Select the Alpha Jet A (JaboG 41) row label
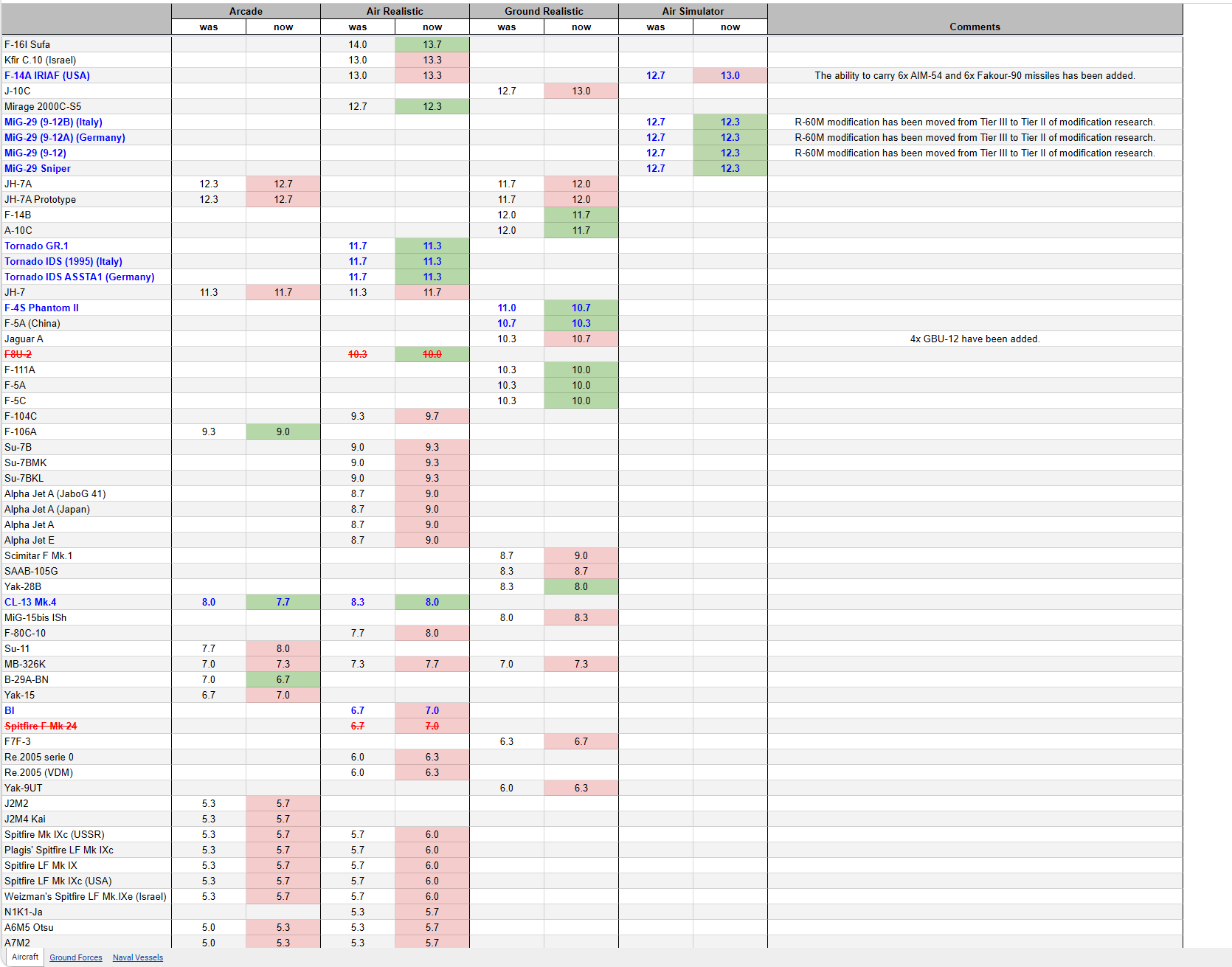The height and width of the screenshot is (967, 1232). pos(55,493)
